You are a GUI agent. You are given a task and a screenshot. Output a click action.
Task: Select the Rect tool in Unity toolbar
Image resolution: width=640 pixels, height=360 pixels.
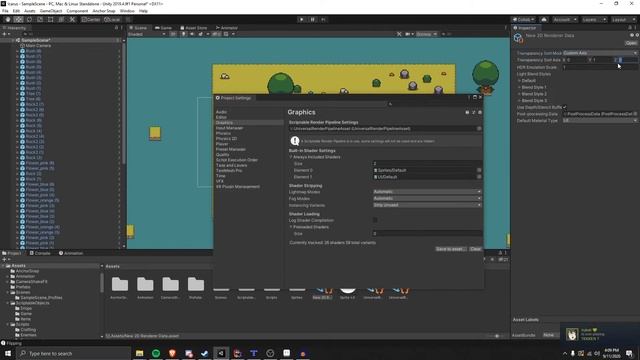point(50,20)
